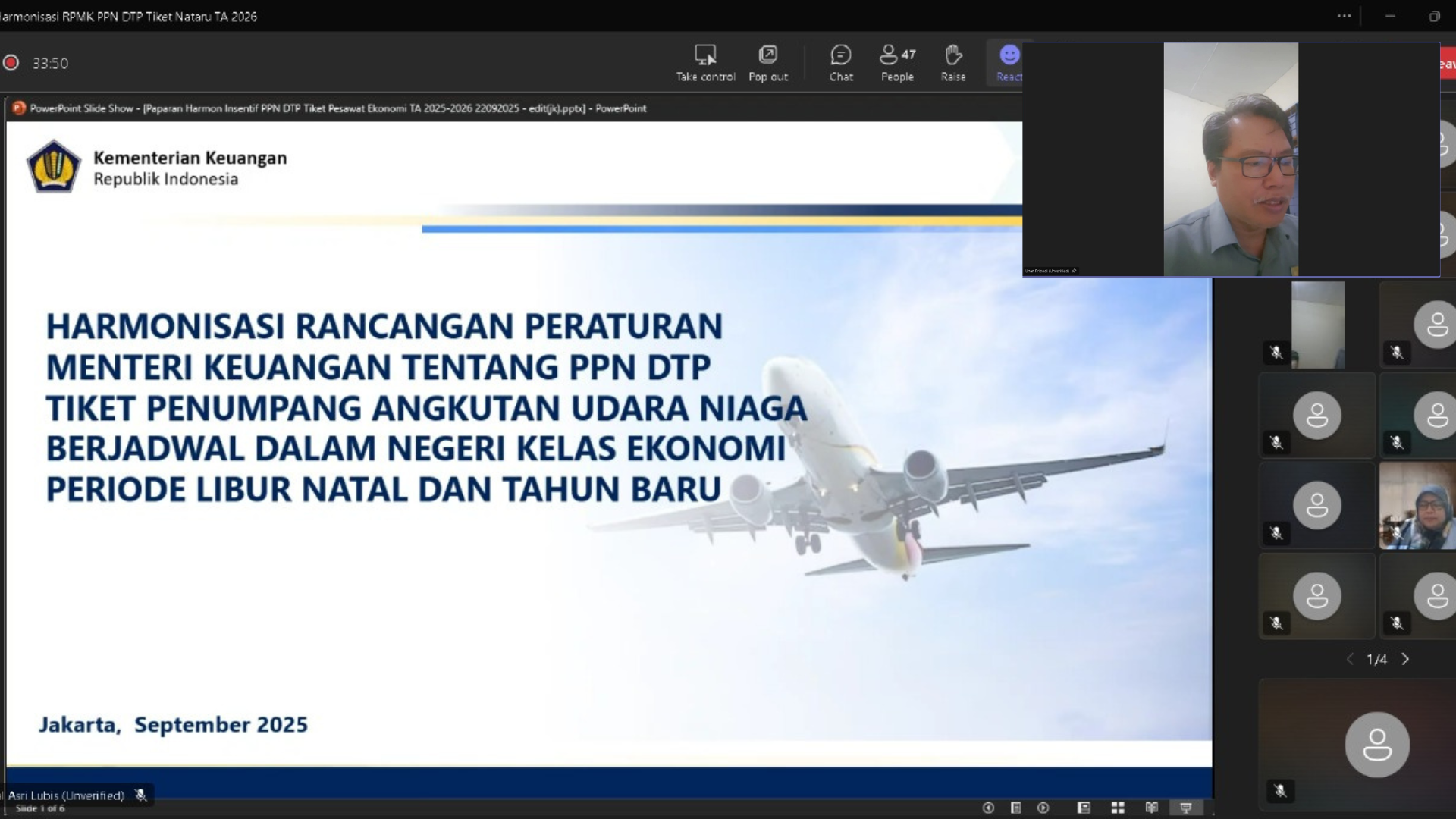Click the Republik Indonesia text
This screenshot has width=1456, height=819.
165,179
